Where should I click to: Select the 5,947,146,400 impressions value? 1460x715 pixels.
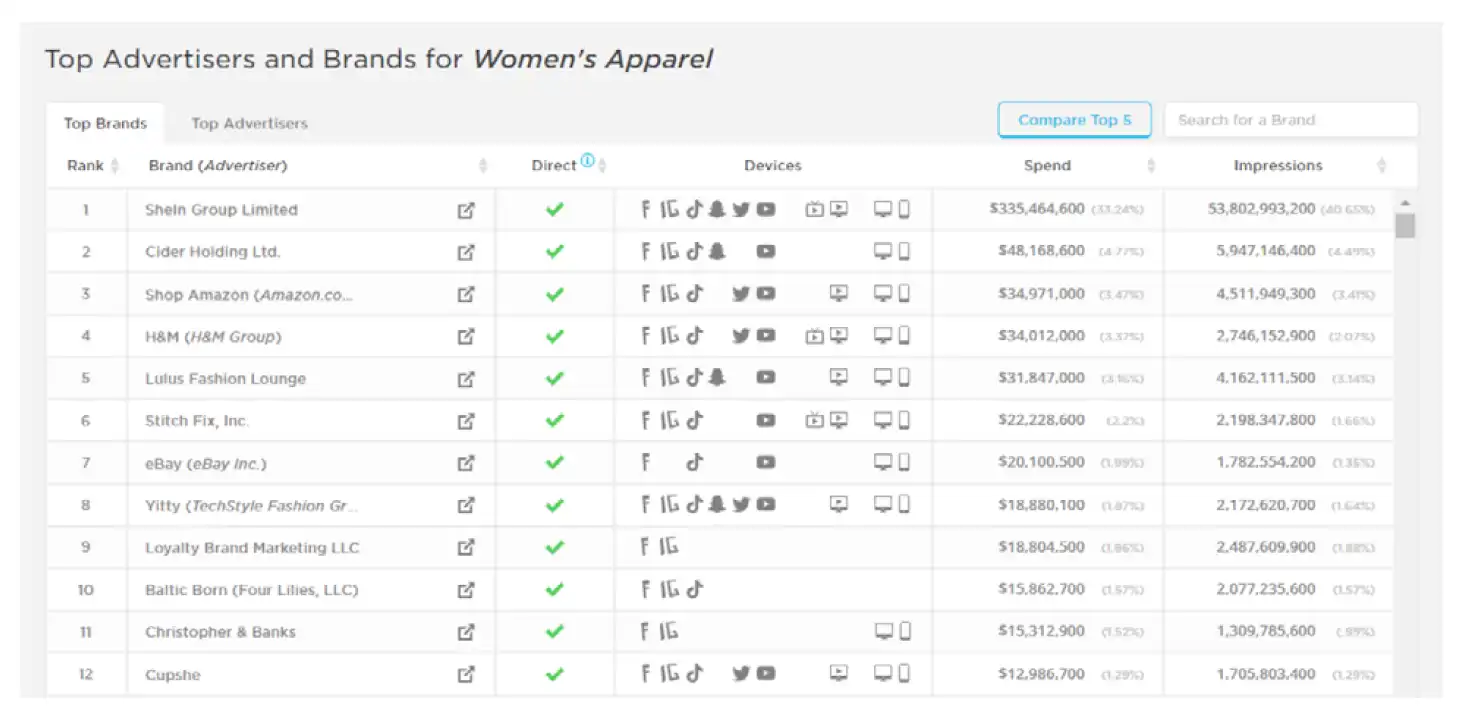click(x=1266, y=251)
